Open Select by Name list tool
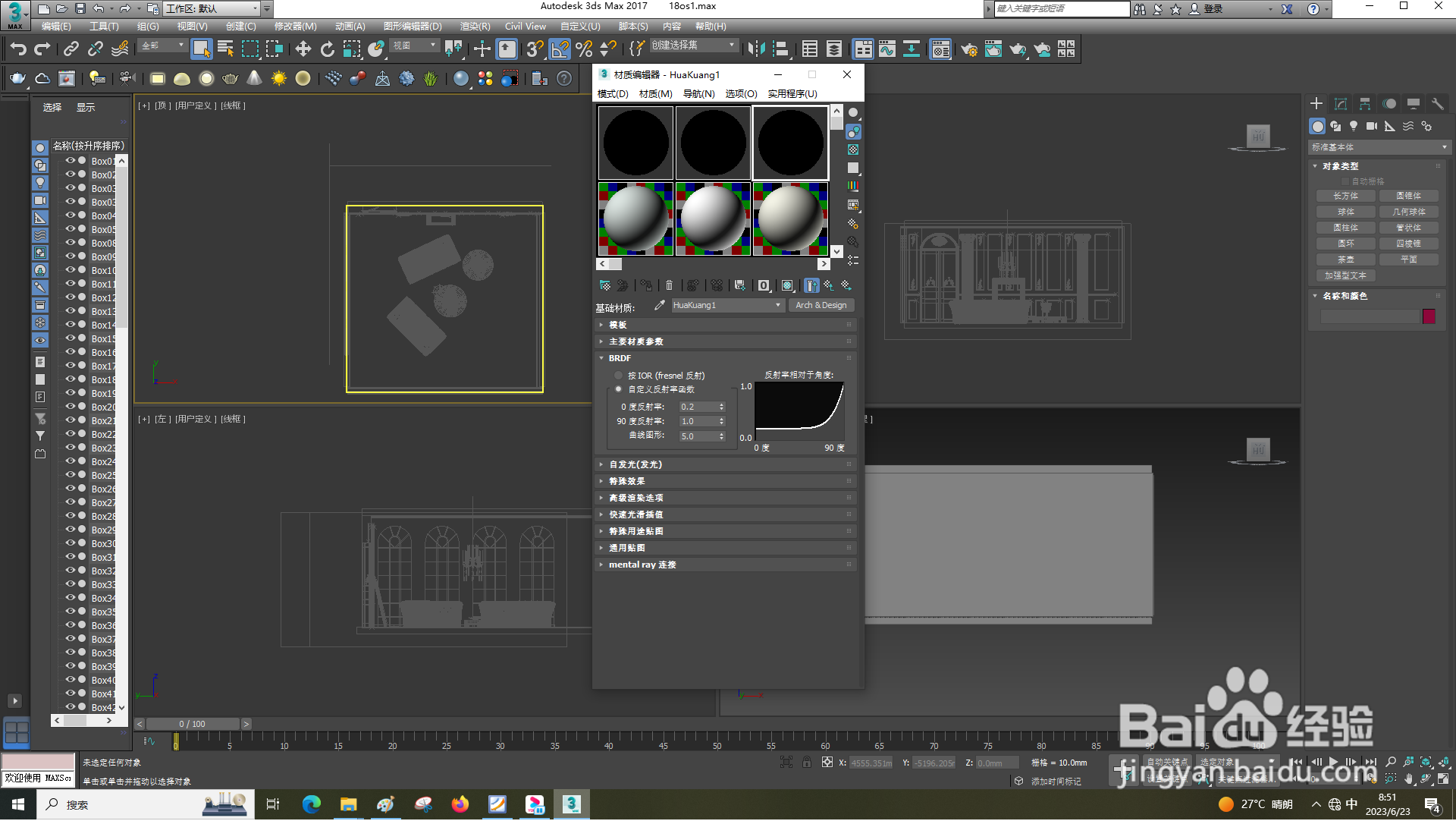This screenshot has height=821, width=1456. coord(226,49)
